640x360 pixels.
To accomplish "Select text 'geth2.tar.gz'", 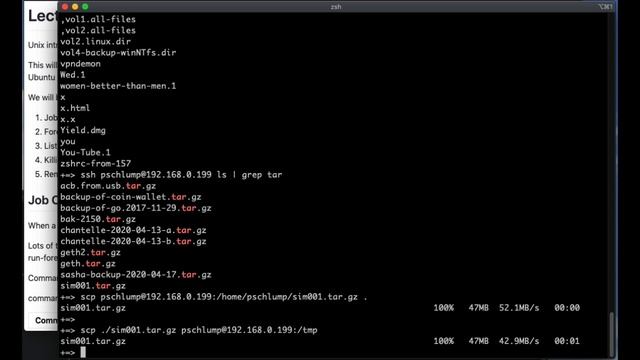I will 90,252.
